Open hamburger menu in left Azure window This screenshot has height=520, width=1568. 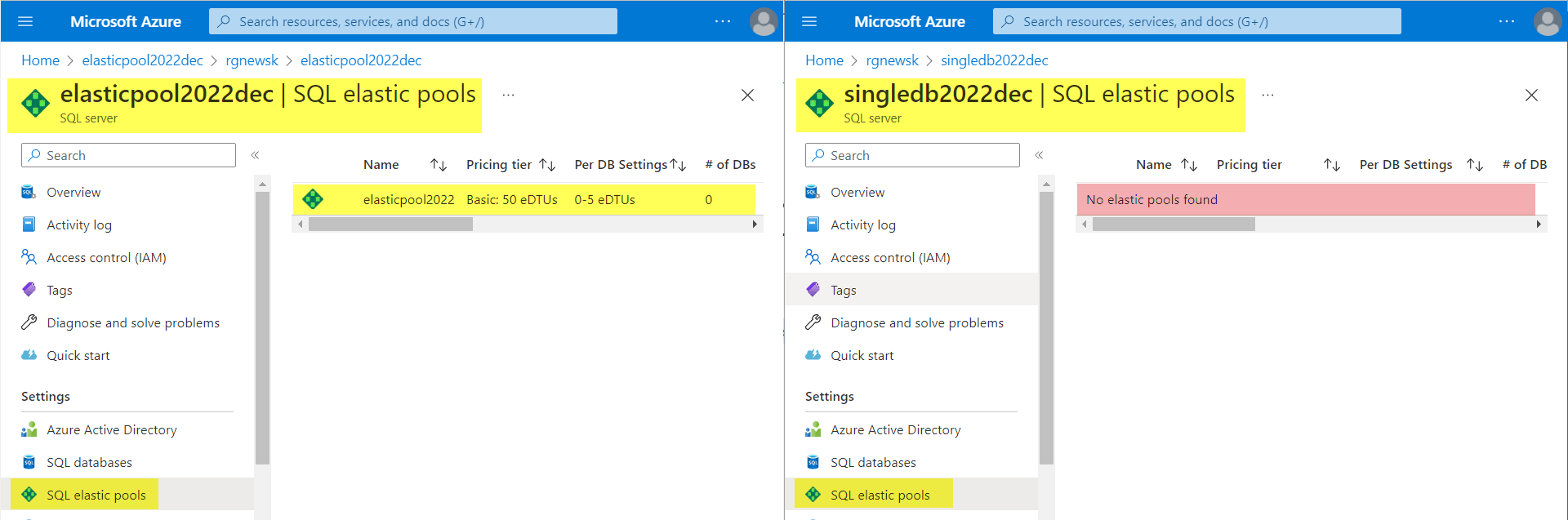tap(25, 21)
